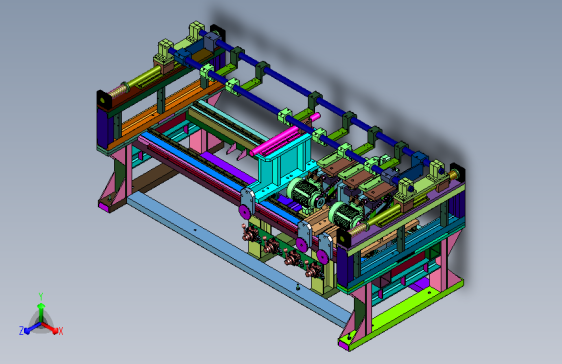This screenshot has height=364, width=562.
Task: Select the right electric motor in the assembly
Action: coord(346,215)
